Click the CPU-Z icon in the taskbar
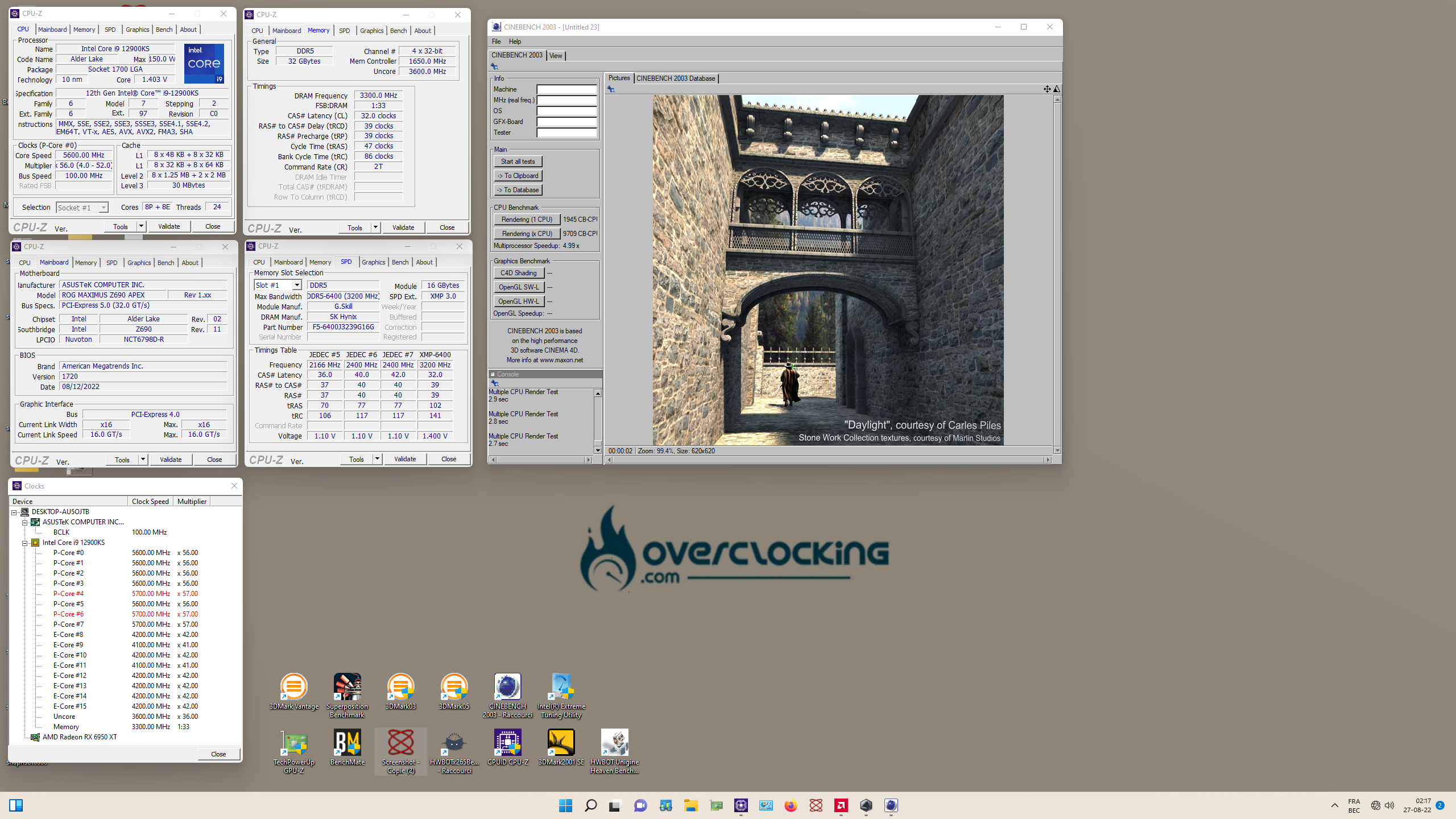The image size is (1456, 819). (x=741, y=805)
